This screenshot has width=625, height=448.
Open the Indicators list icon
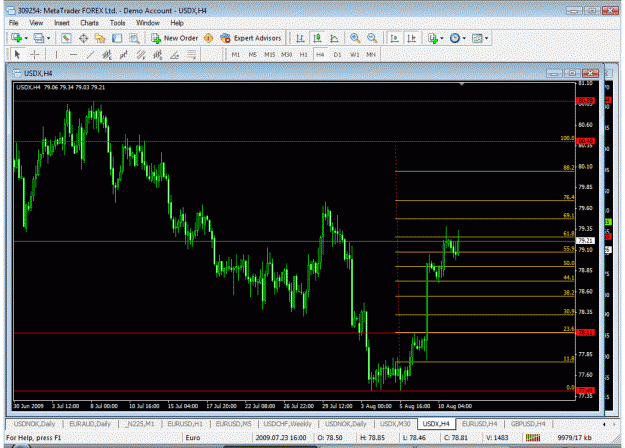[433, 38]
